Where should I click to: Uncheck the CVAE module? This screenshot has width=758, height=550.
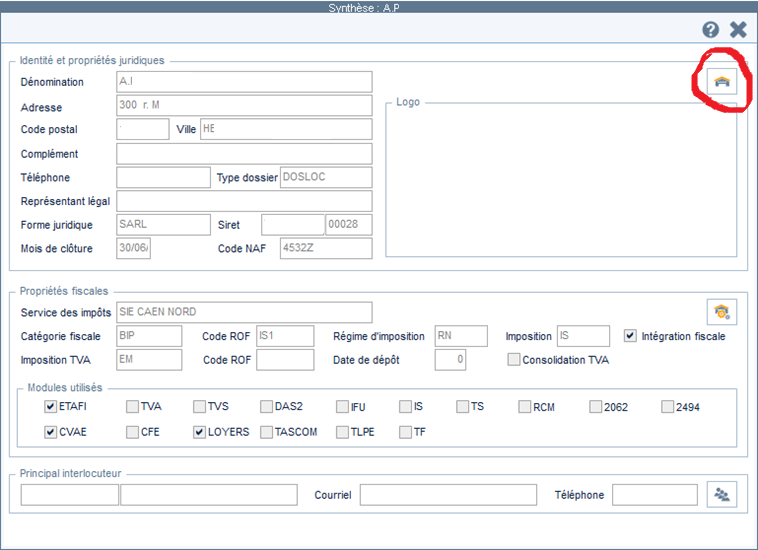point(50,432)
